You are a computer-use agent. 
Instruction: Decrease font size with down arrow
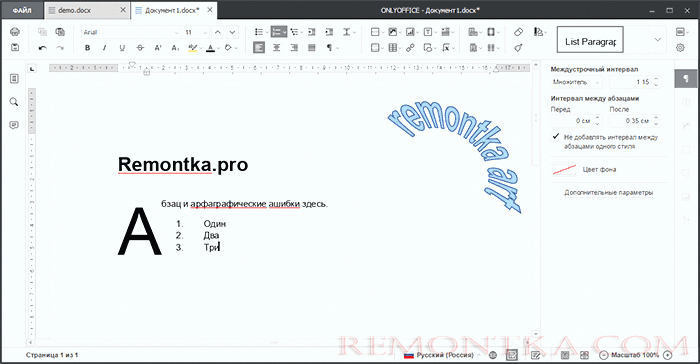232,32
